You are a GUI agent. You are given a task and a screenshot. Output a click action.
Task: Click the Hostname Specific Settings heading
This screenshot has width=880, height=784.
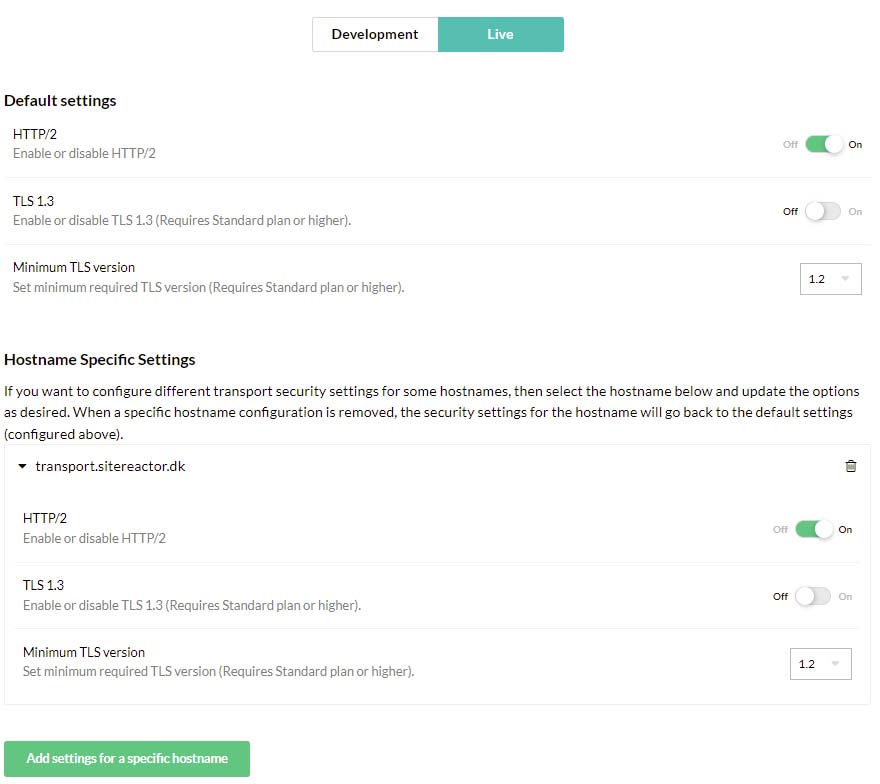click(x=99, y=359)
